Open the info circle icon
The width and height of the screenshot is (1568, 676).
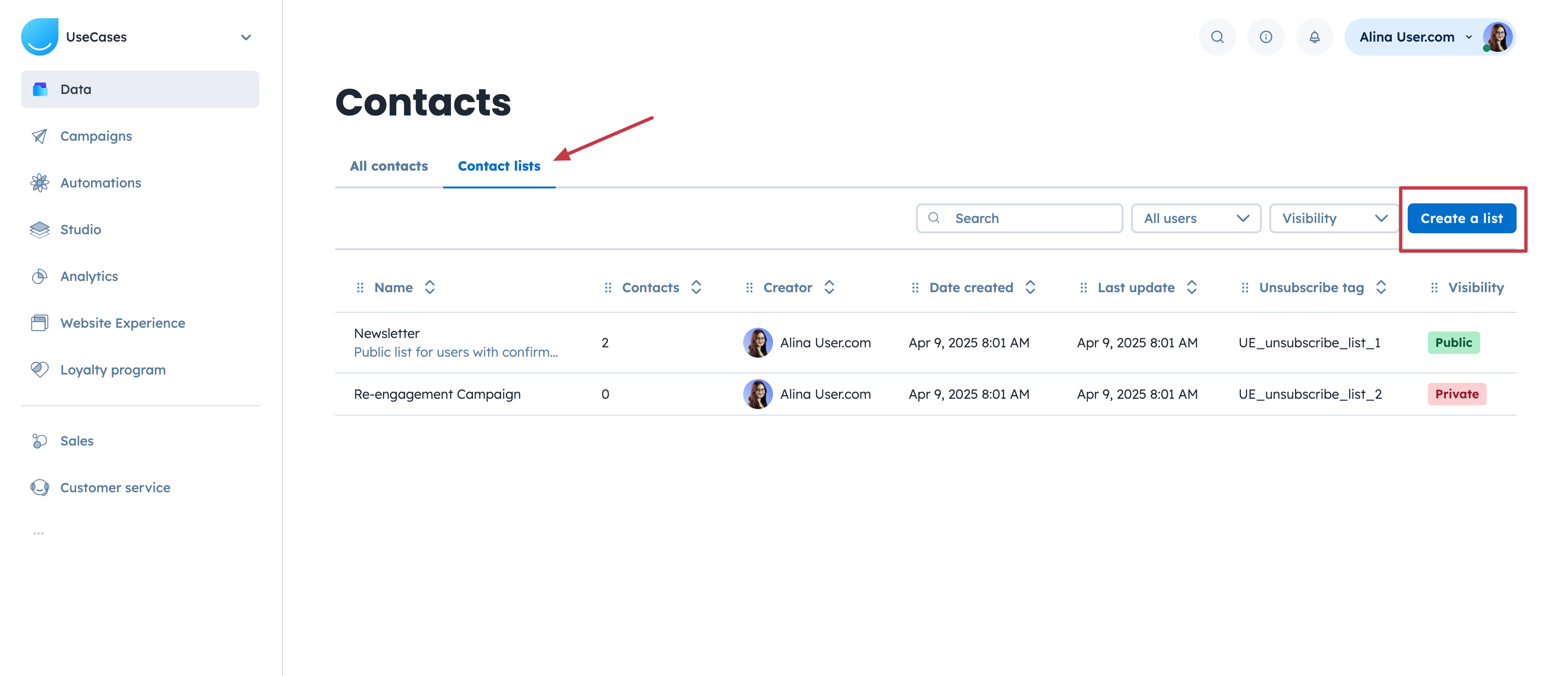(1266, 37)
